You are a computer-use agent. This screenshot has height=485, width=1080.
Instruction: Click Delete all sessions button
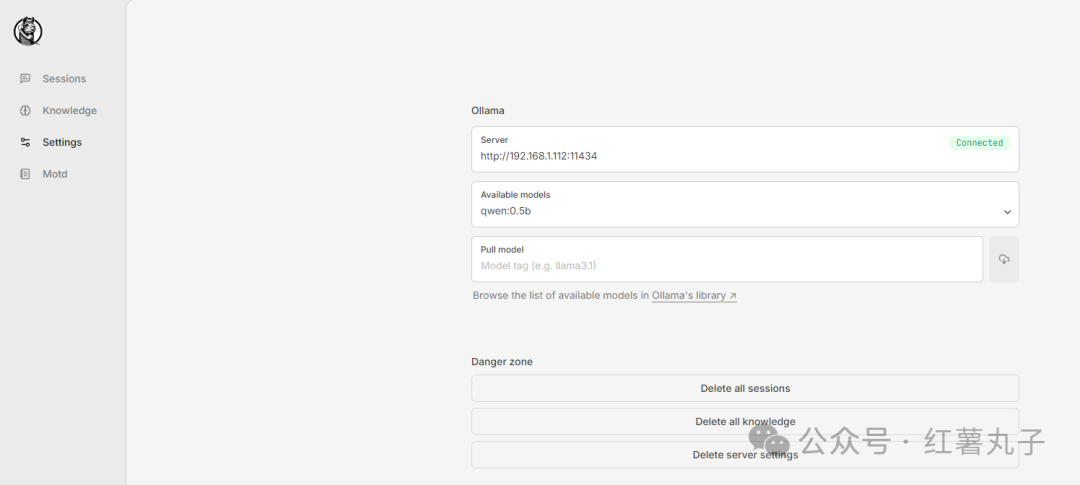coord(745,388)
